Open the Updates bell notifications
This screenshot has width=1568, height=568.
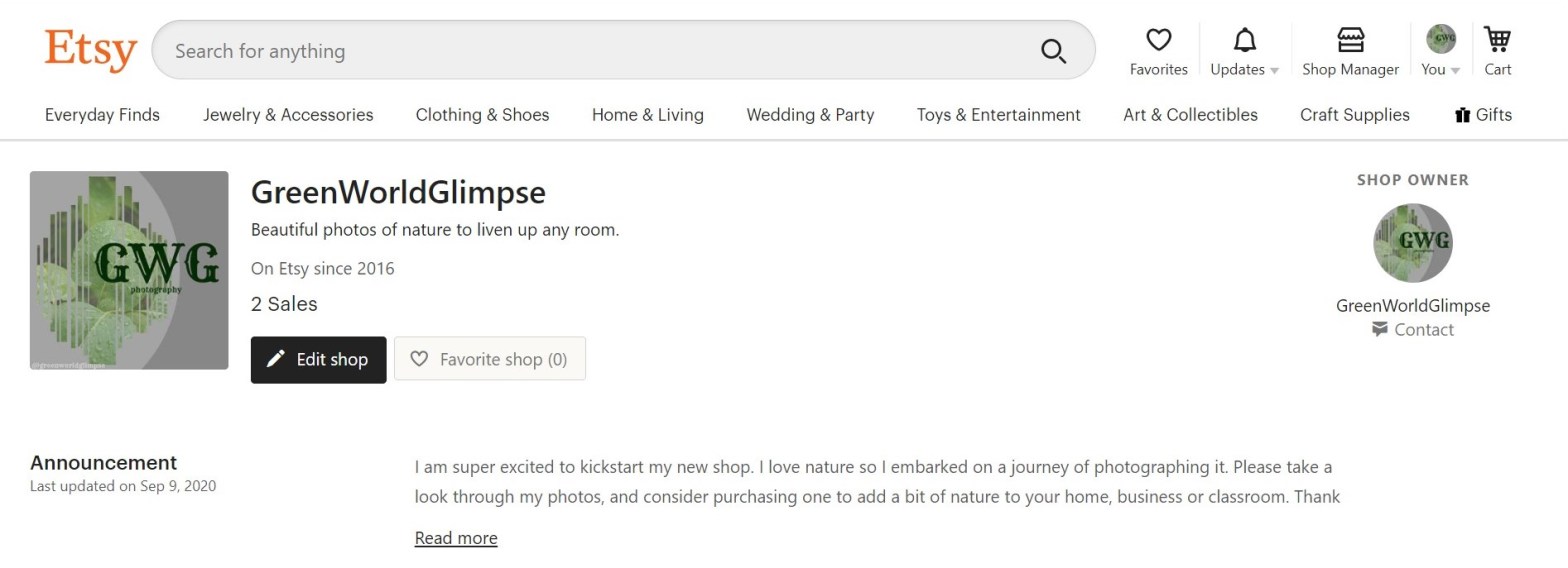[1244, 51]
